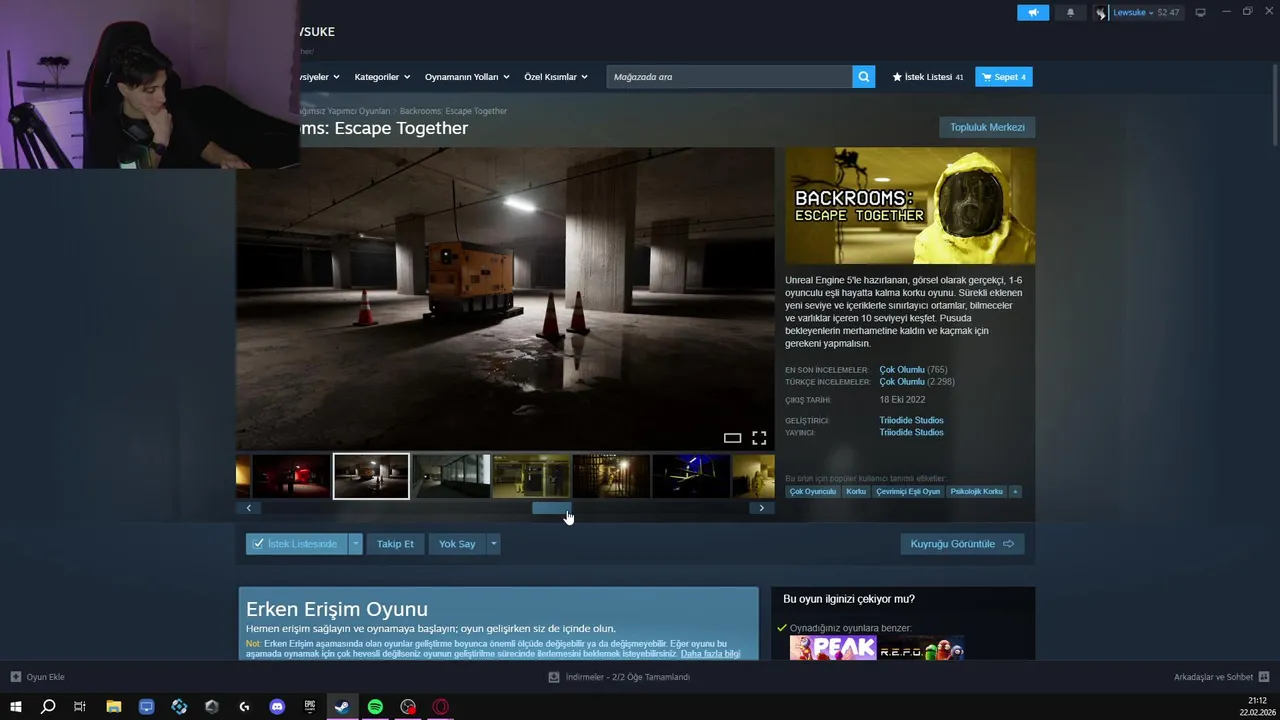Image resolution: width=1280 pixels, height=720 pixels.
Task: Open Epic Games Launcher from the taskbar
Action: point(310,707)
